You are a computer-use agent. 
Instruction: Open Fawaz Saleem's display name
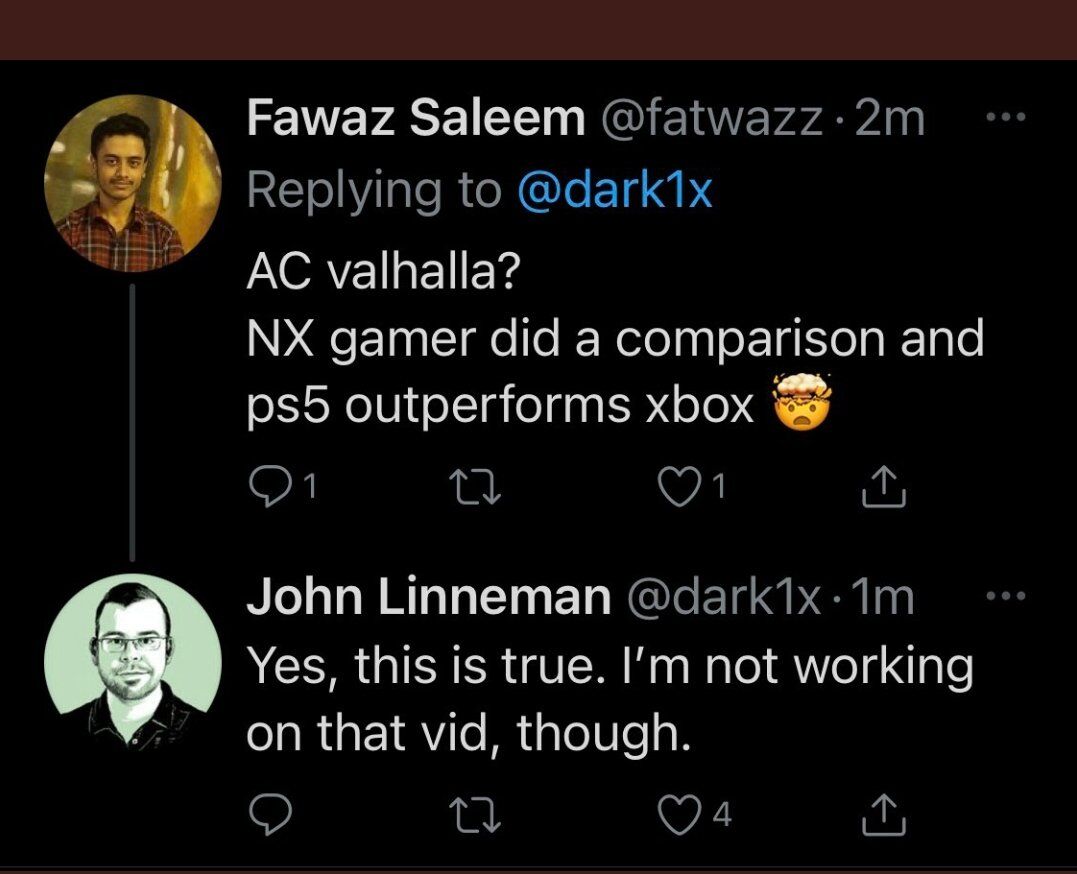pos(415,120)
